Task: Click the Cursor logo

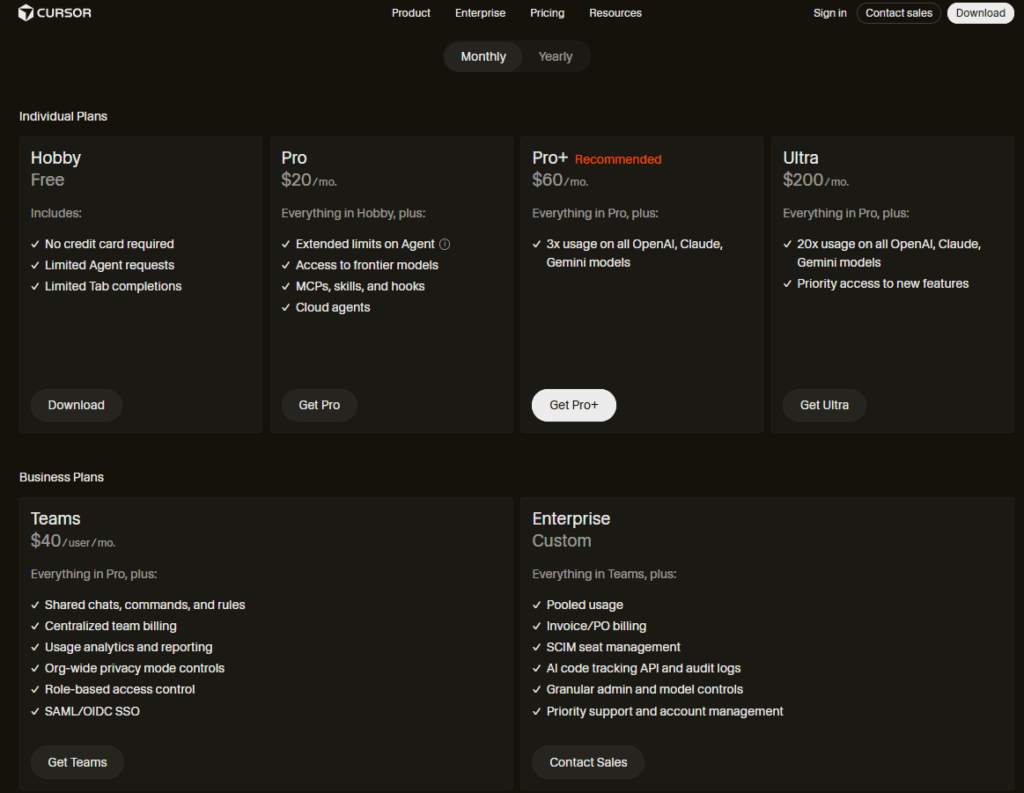Action: click(54, 13)
